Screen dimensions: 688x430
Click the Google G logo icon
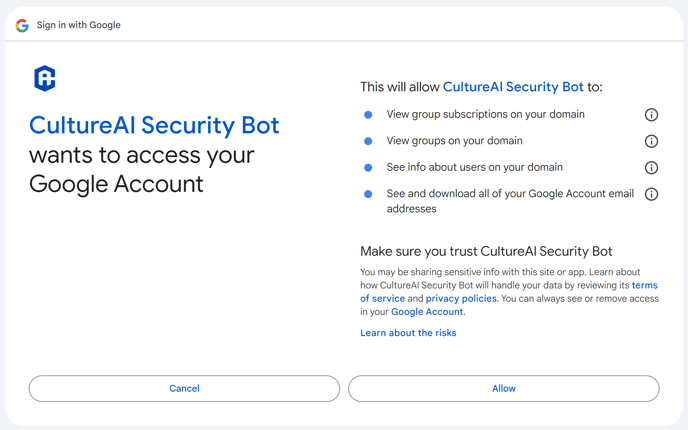click(x=22, y=25)
